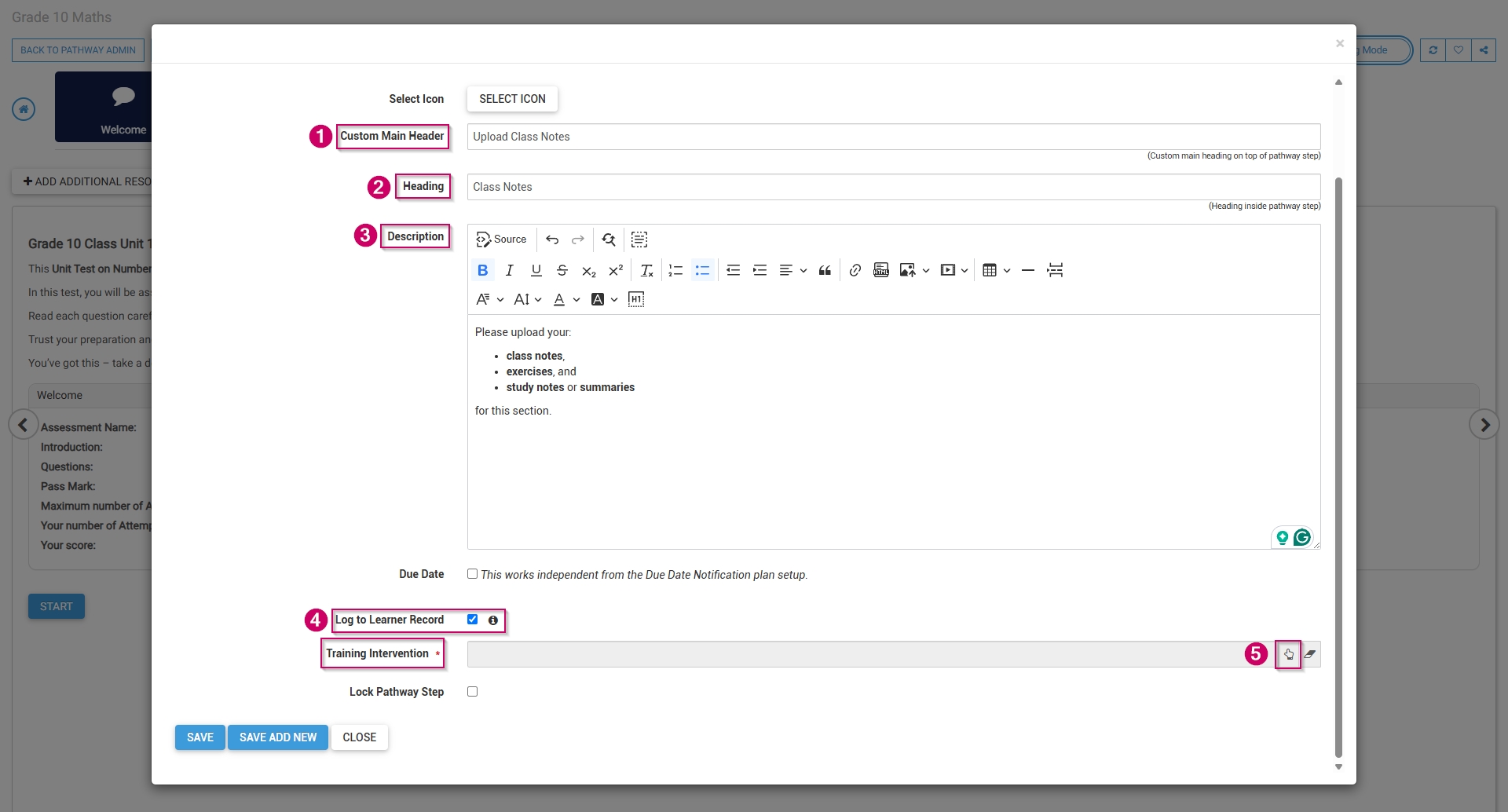Toggle bold formatting in the editor

[483, 270]
